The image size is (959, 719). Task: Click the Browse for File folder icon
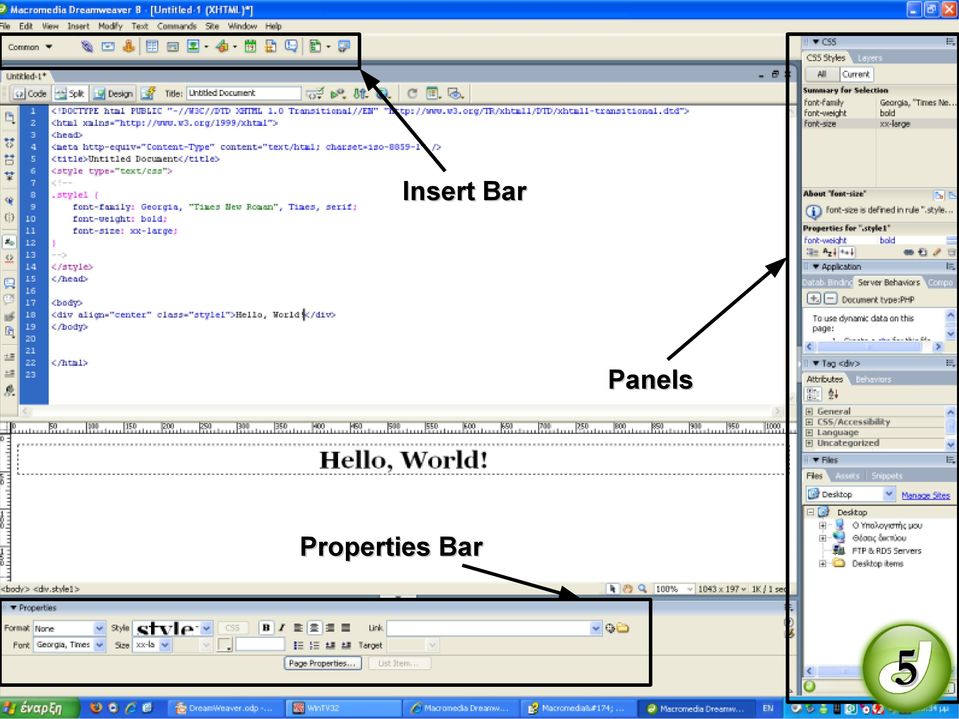[x=623, y=628]
